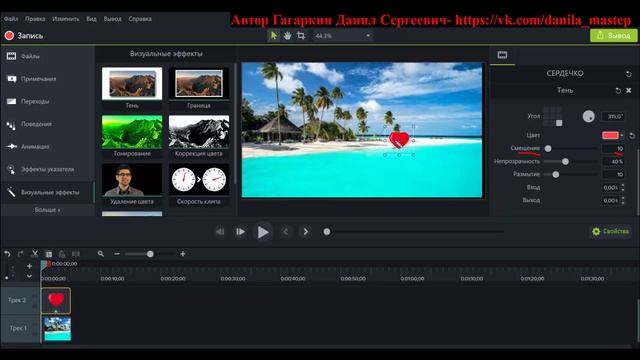
Task: Click the playback progress scrubber handle
Action: click(327, 232)
